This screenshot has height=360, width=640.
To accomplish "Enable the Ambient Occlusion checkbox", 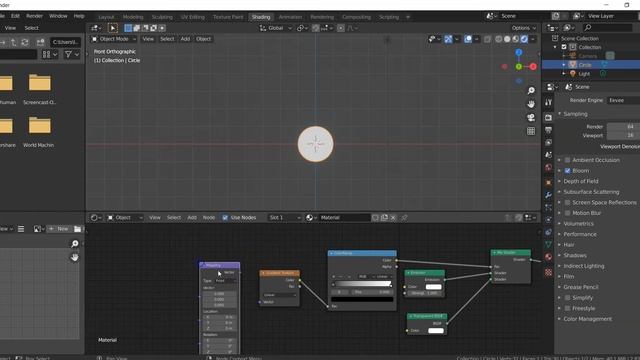I will [567, 160].
